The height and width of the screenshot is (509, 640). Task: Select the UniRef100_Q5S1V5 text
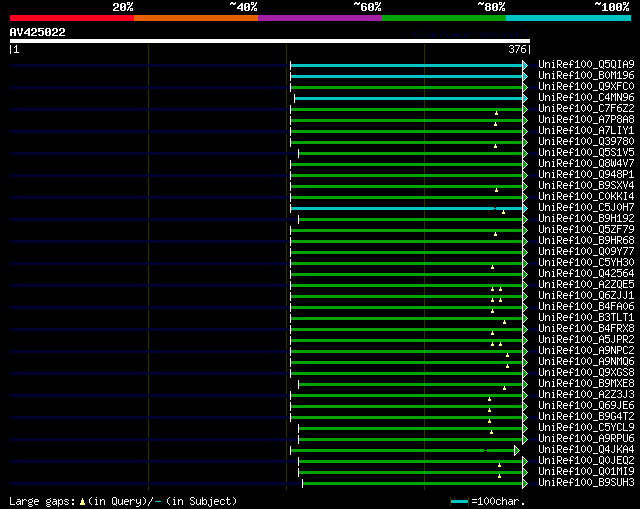point(586,153)
